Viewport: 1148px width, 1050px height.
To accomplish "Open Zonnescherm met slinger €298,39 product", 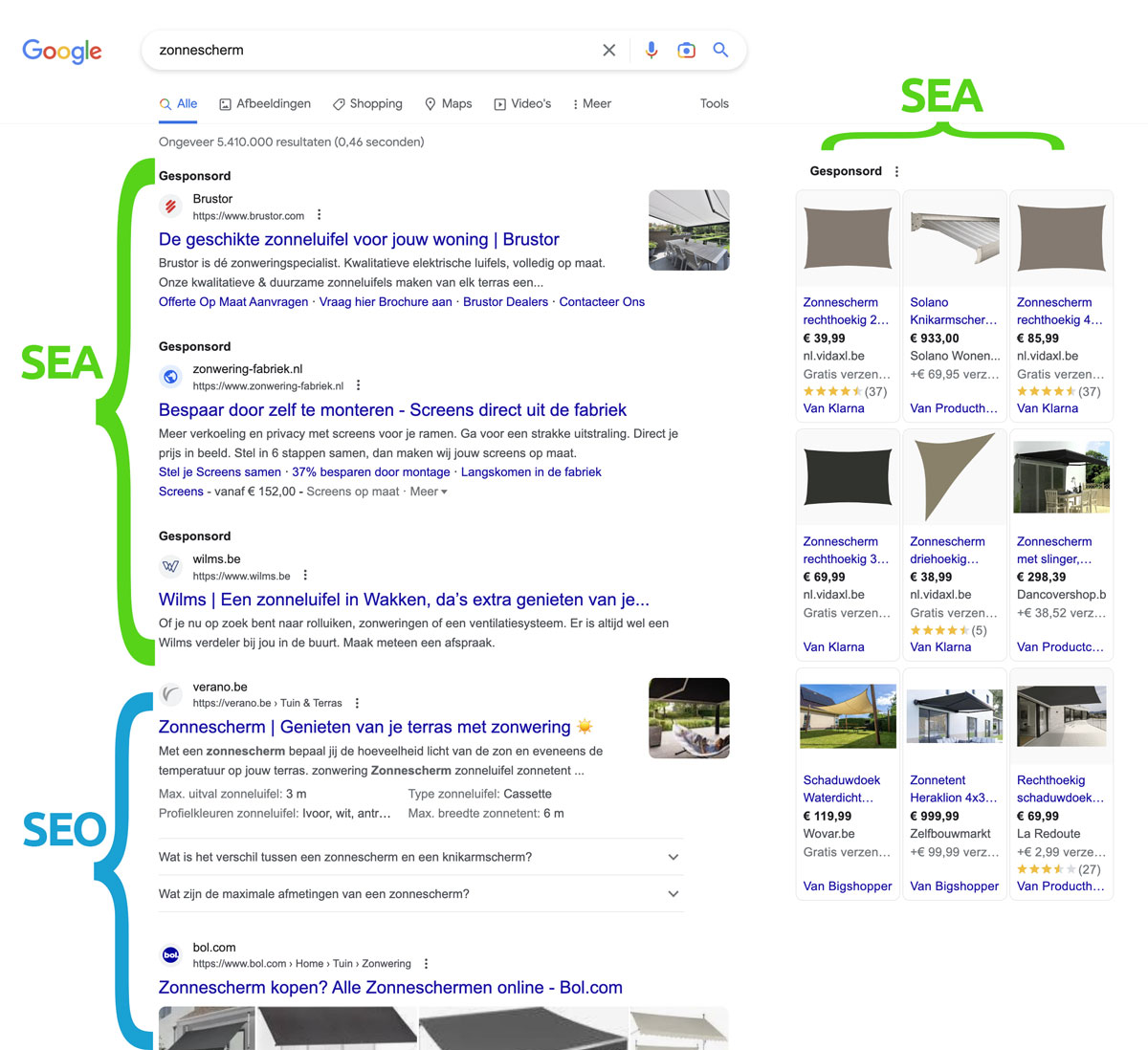I will coord(1062,545).
